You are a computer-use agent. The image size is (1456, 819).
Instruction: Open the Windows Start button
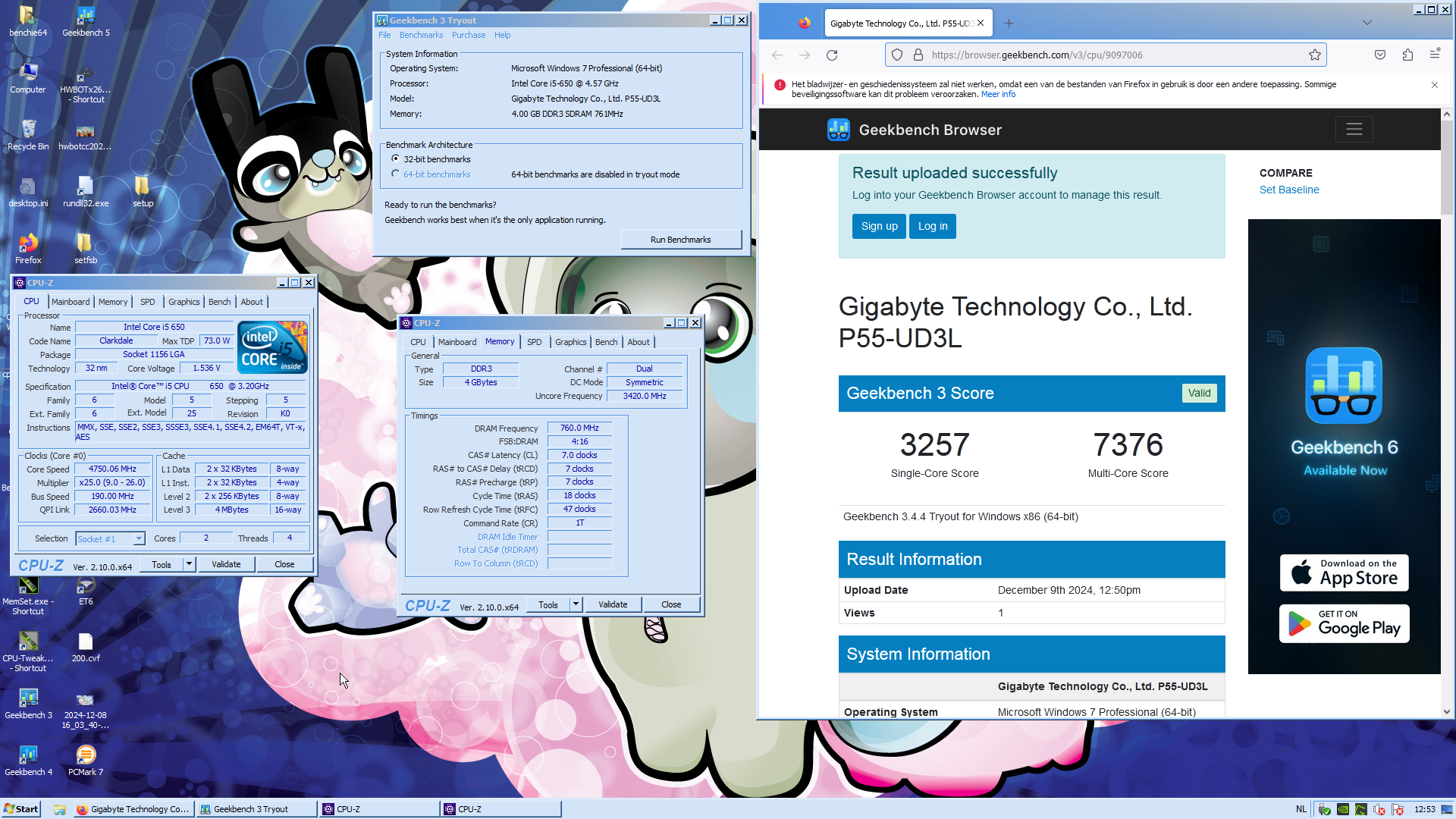tap(20, 808)
